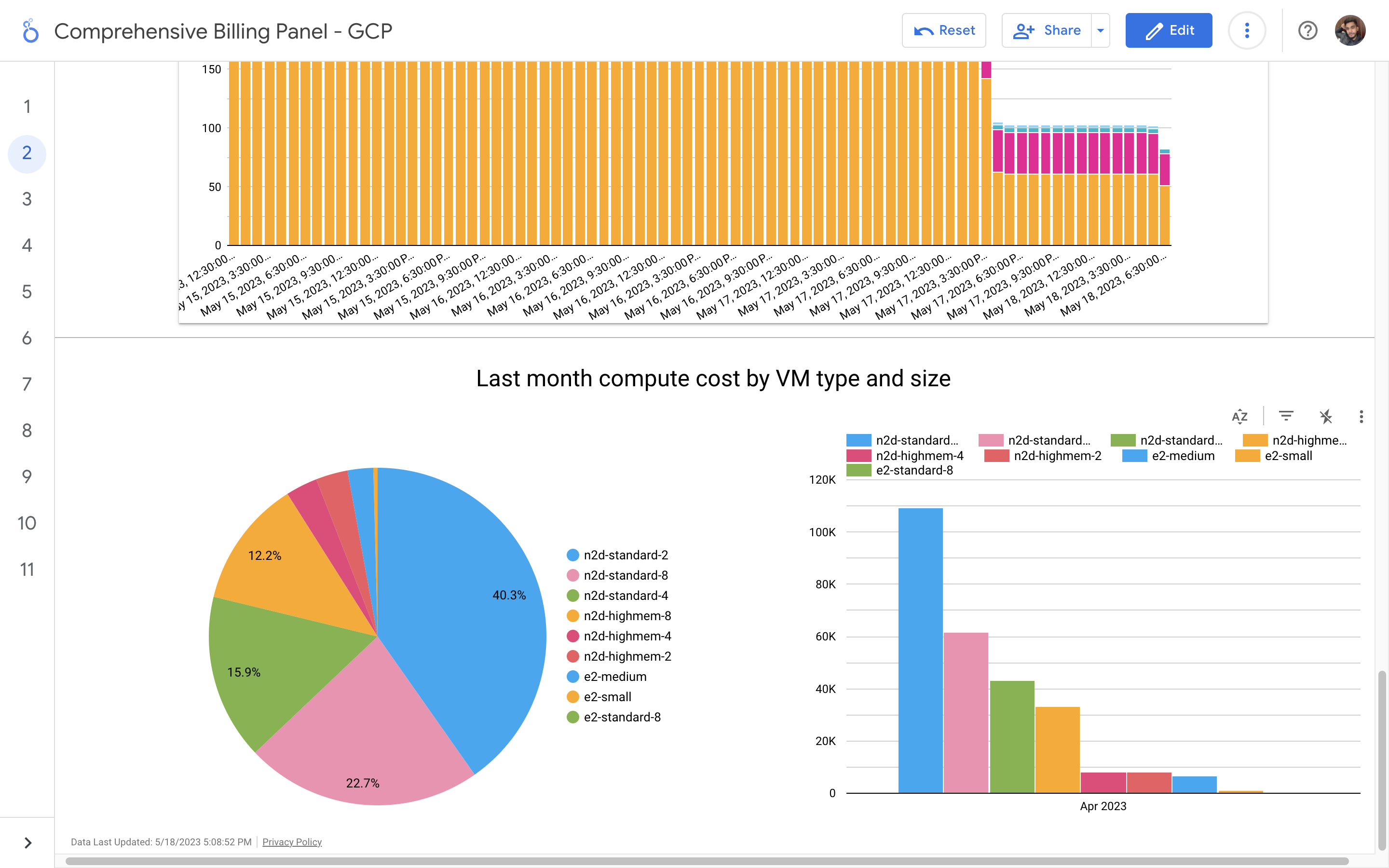Image resolution: width=1389 pixels, height=868 pixels.
Task: Click the Looker Studio logo icon
Action: [30, 31]
